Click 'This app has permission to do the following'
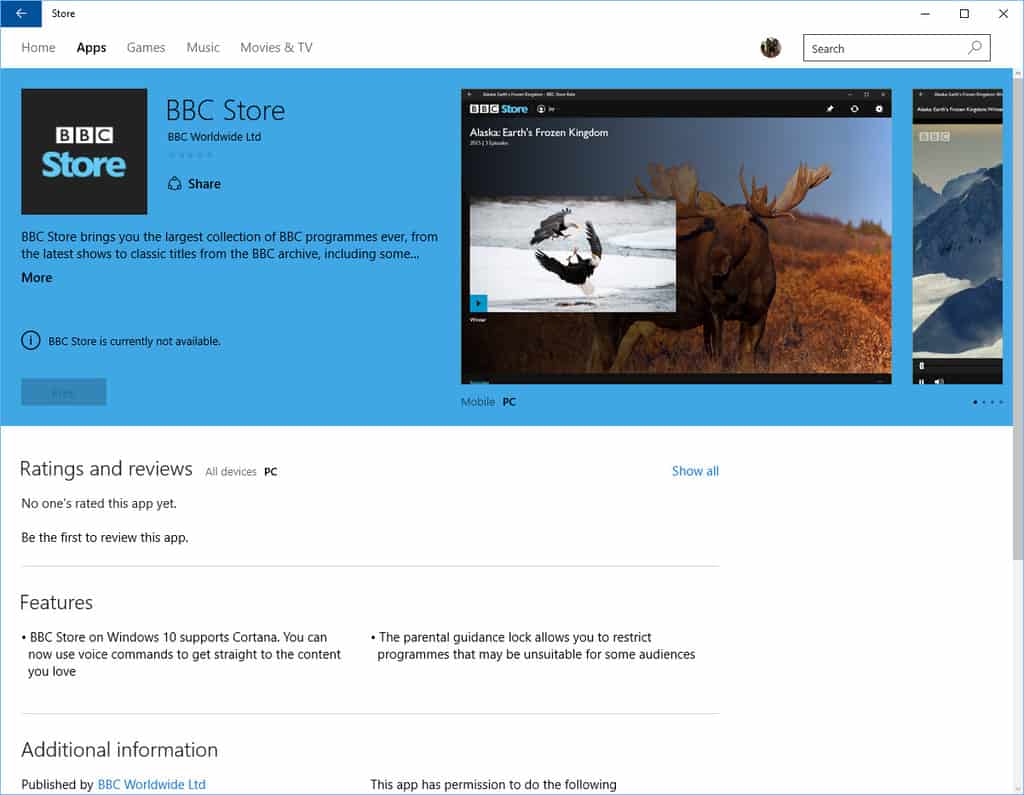 pyautogui.click(x=494, y=784)
